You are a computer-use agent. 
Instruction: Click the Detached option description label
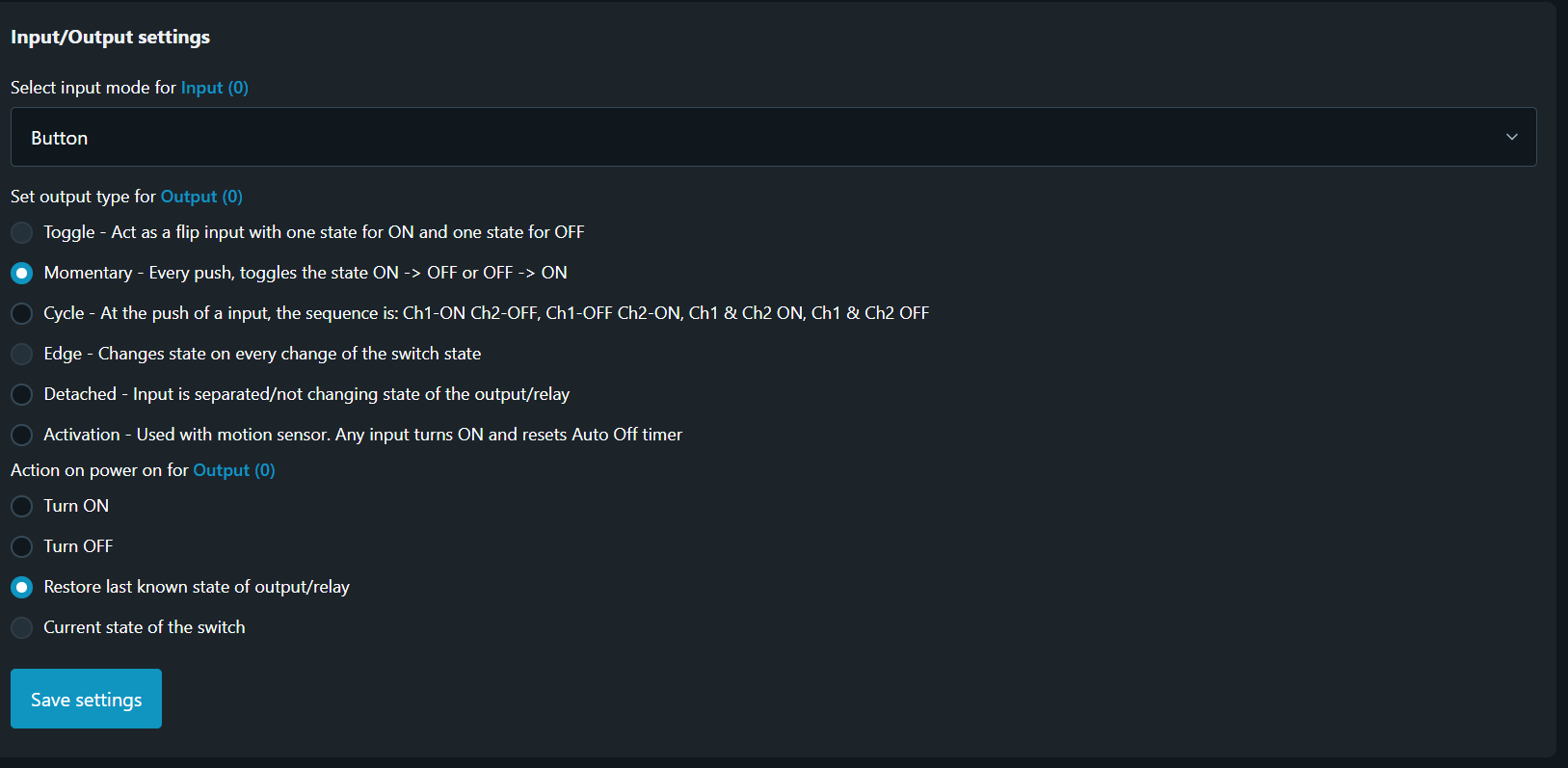click(306, 394)
